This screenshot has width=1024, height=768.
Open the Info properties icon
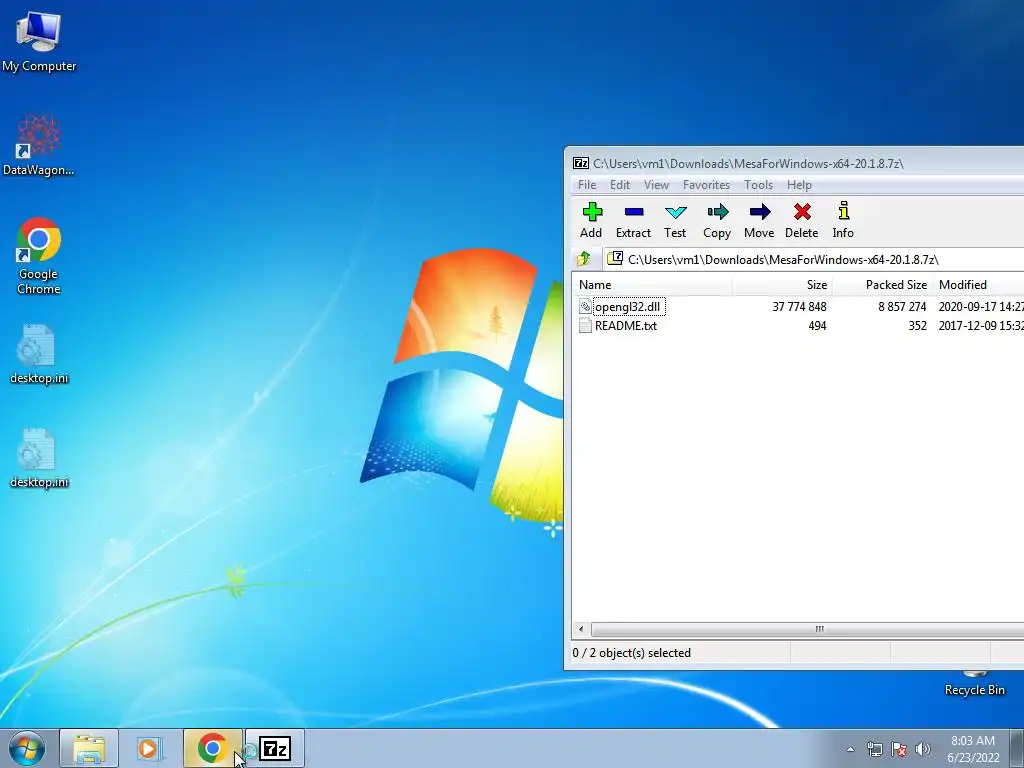click(843, 221)
